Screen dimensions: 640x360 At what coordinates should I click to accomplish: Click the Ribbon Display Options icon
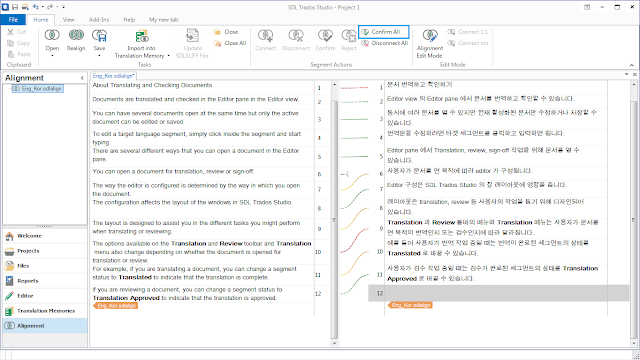tap(587, 7)
